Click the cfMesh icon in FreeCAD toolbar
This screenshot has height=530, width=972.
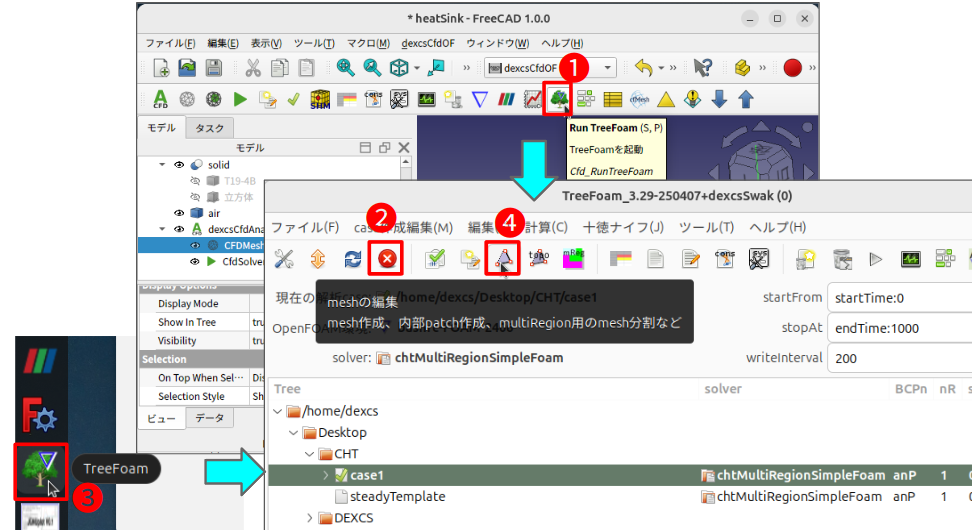(639, 99)
